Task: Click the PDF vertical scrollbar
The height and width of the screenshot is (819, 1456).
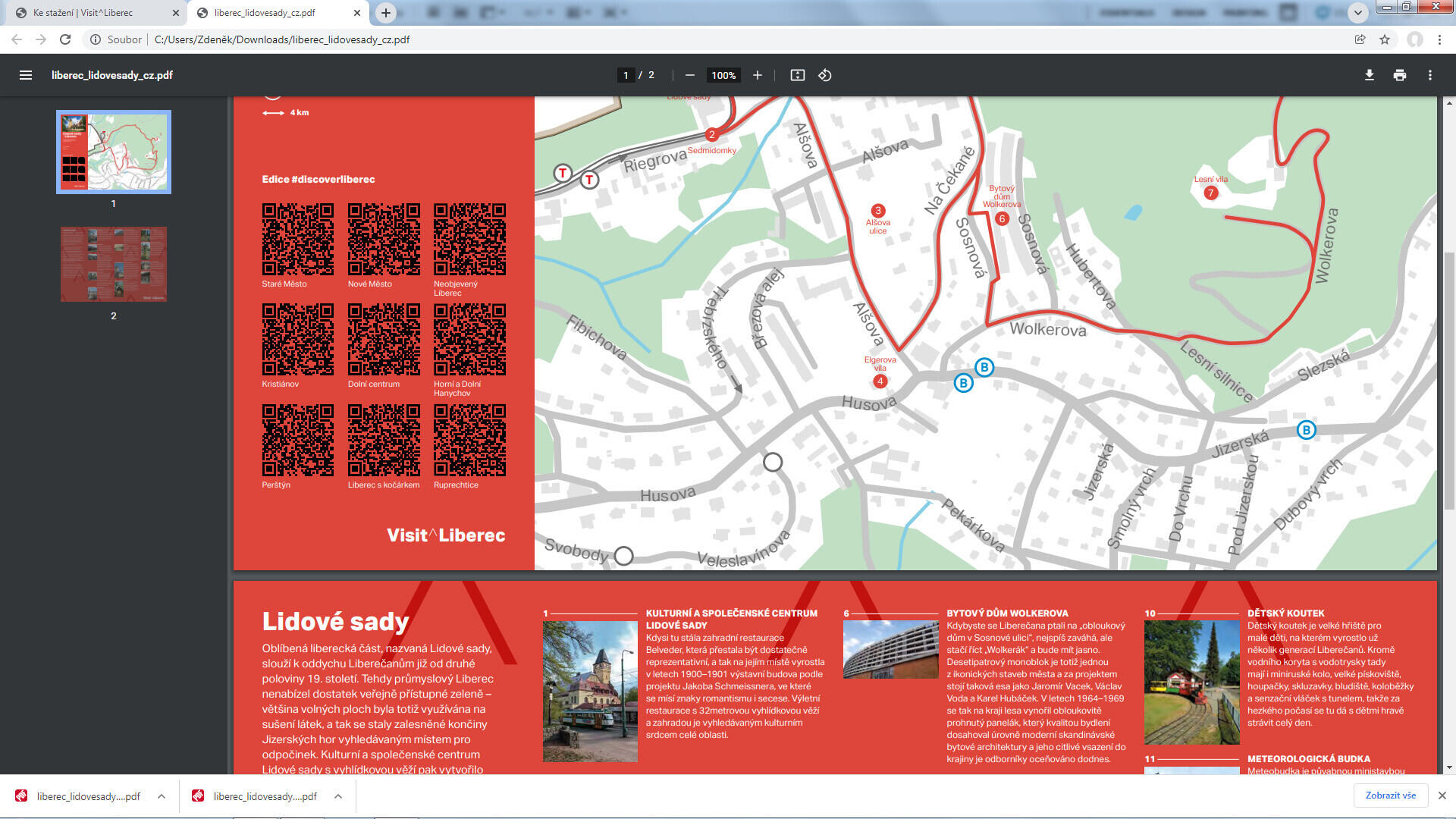Action: coord(1450,379)
